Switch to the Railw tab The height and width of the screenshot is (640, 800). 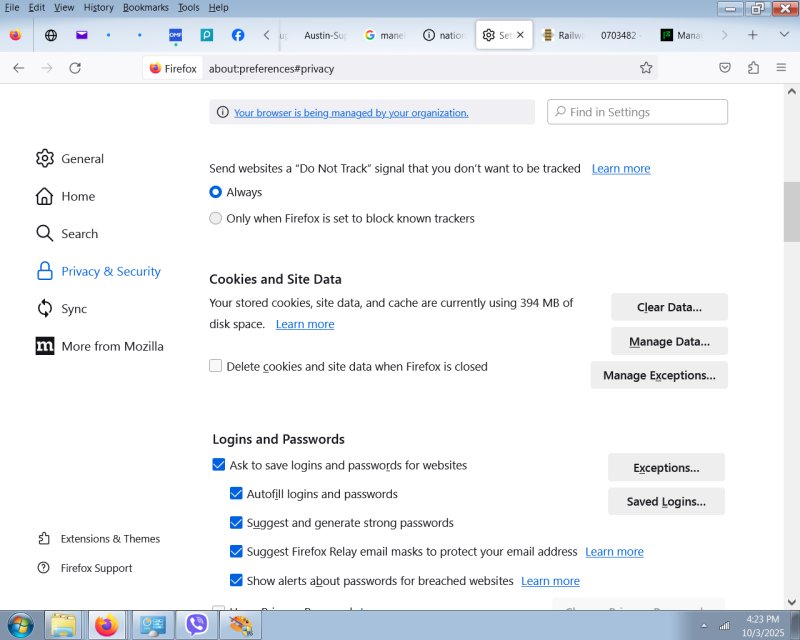[x=563, y=35]
